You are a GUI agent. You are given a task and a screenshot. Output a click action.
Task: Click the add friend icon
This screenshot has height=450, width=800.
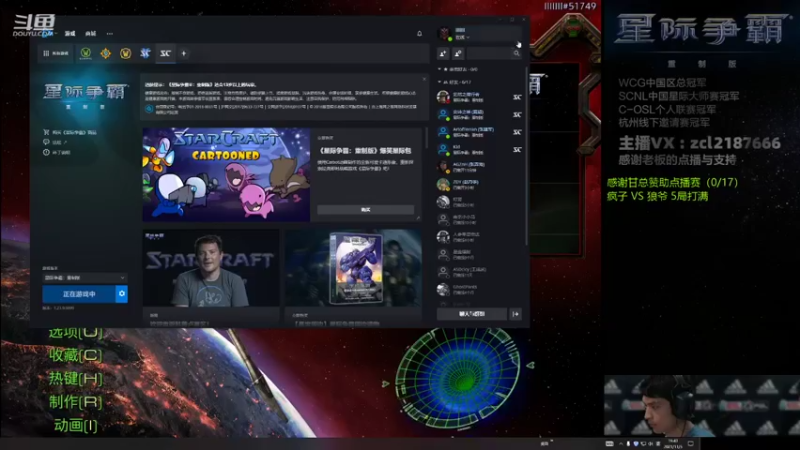pos(443,54)
